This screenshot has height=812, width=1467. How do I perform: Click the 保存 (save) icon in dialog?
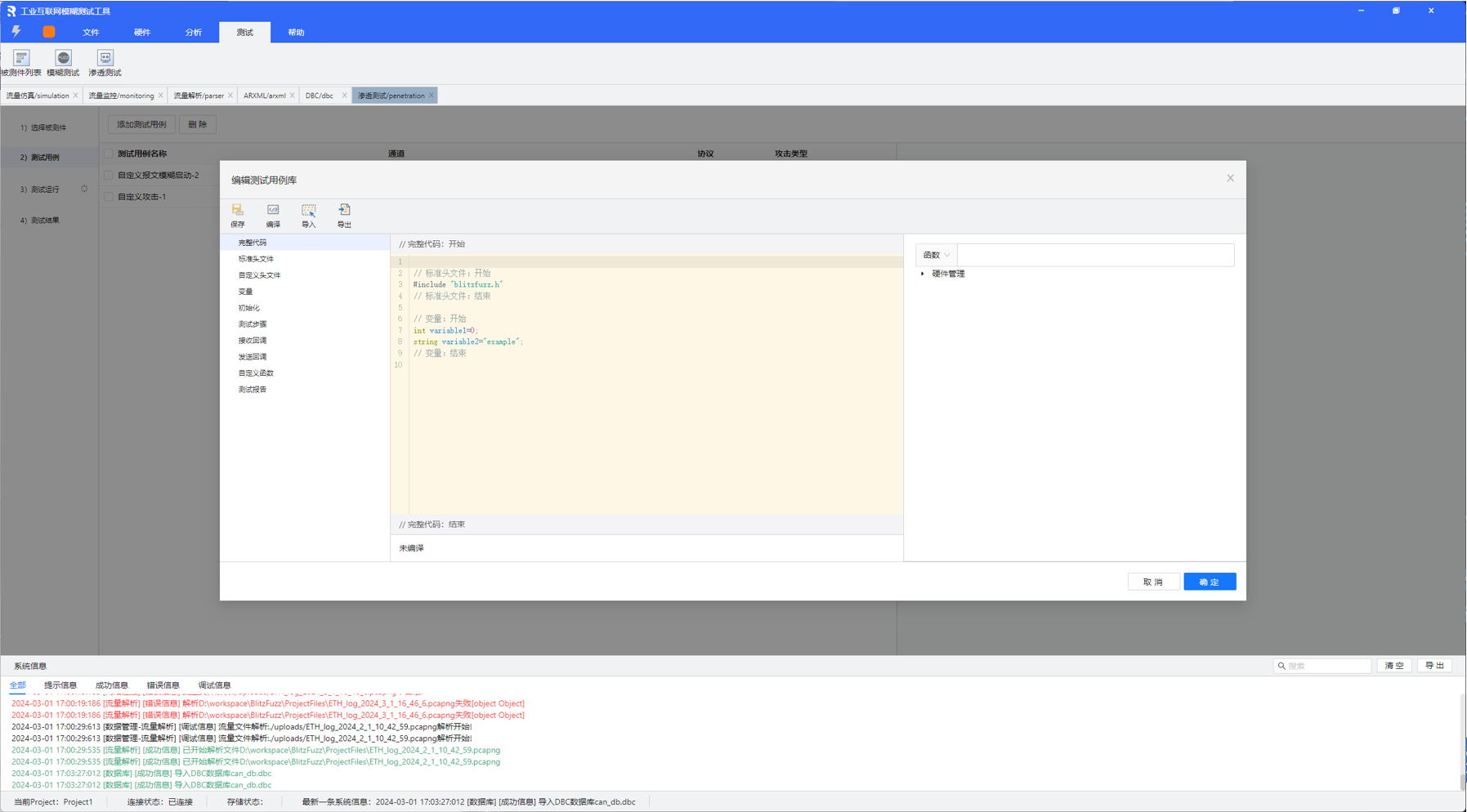237,211
